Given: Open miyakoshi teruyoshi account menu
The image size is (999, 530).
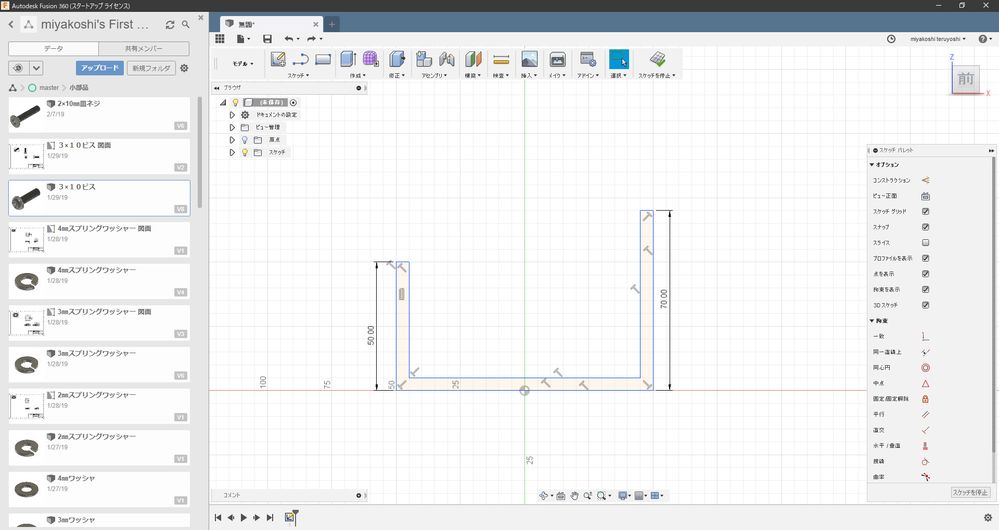Looking at the screenshot, I should point(938,39).
